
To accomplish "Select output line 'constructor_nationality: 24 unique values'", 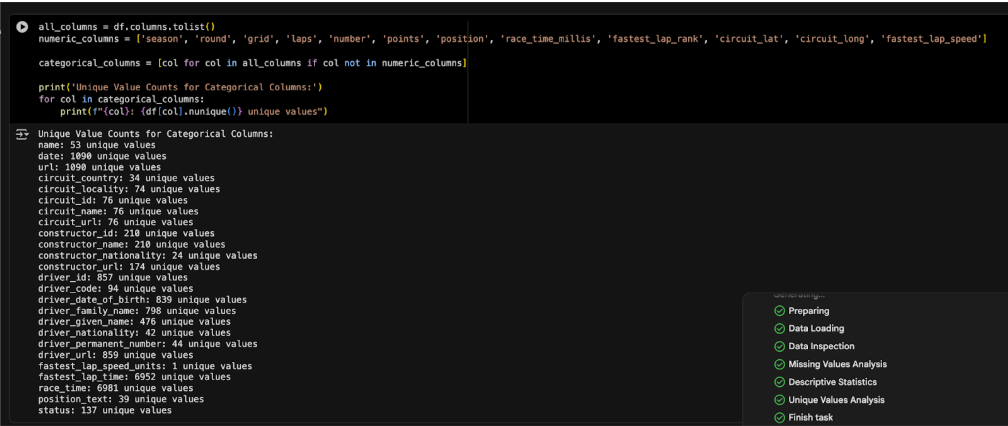I will 148,256.
